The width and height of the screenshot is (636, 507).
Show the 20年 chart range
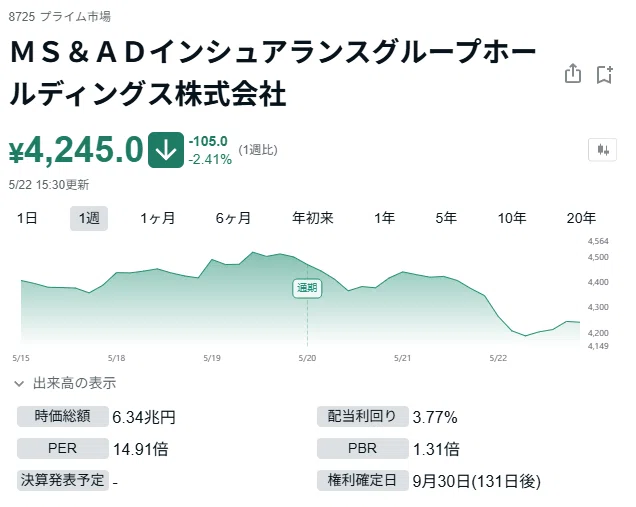pos(581,218)
